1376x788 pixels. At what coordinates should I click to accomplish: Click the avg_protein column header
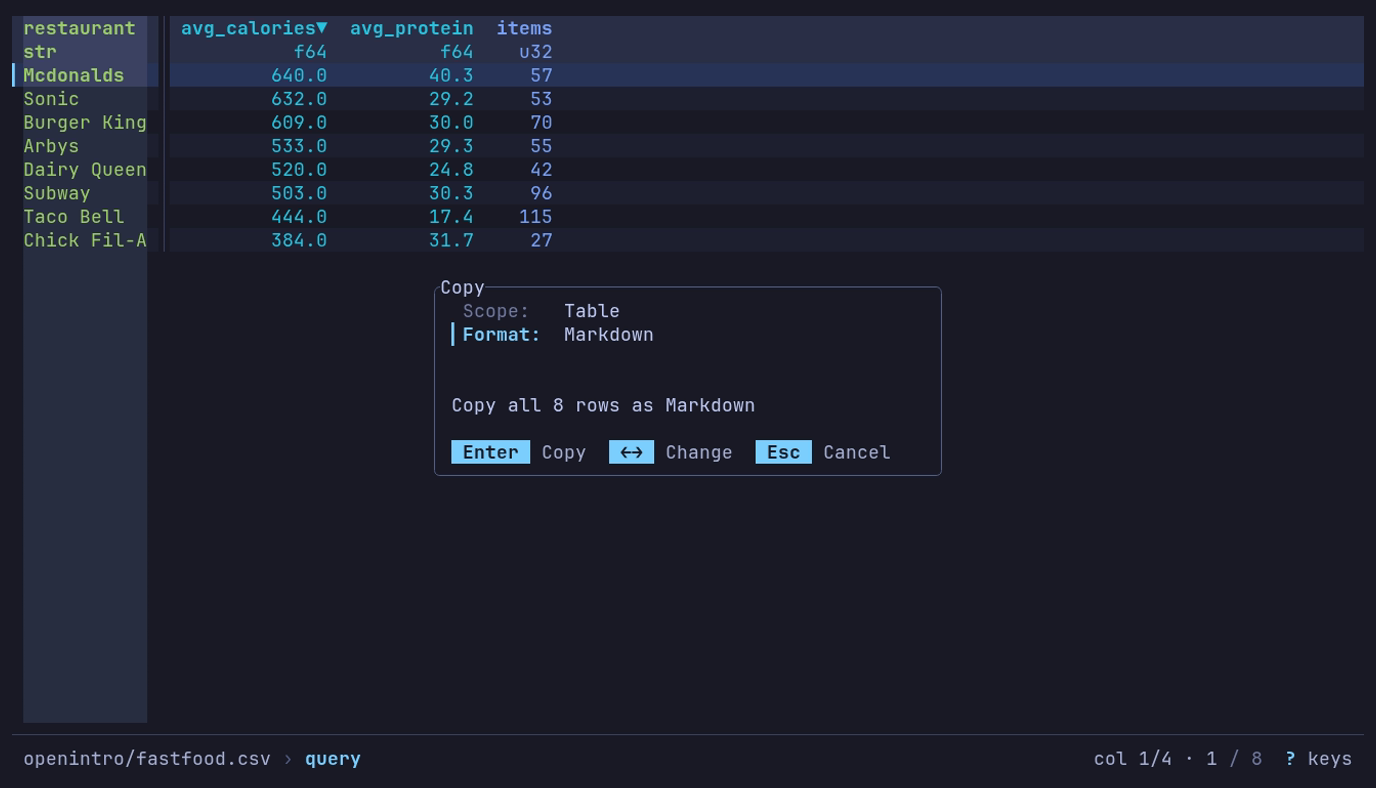point(412,28)
